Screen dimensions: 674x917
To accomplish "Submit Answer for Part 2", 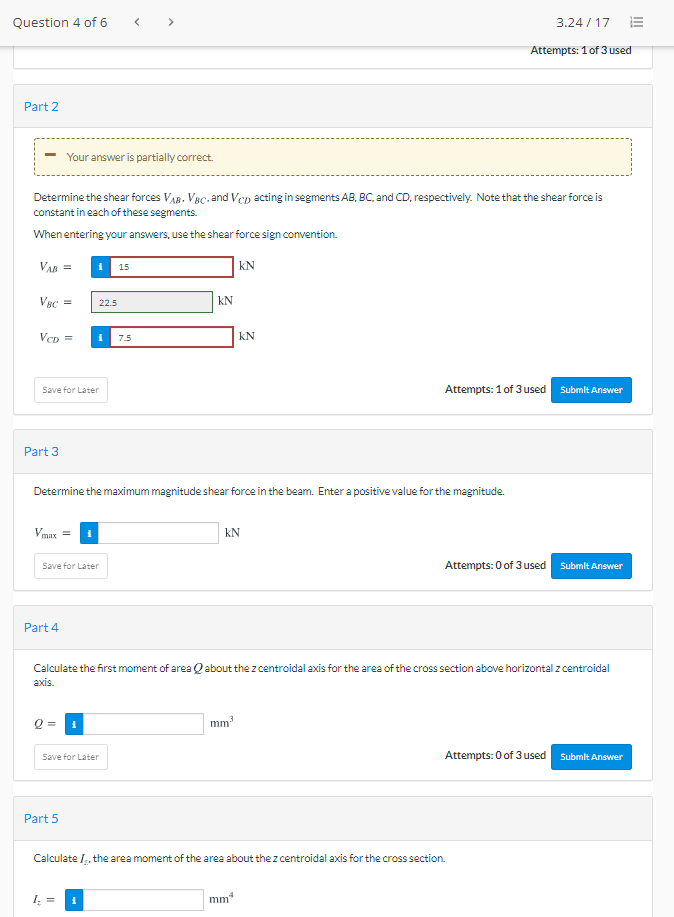I will click(x=591, y=390).
